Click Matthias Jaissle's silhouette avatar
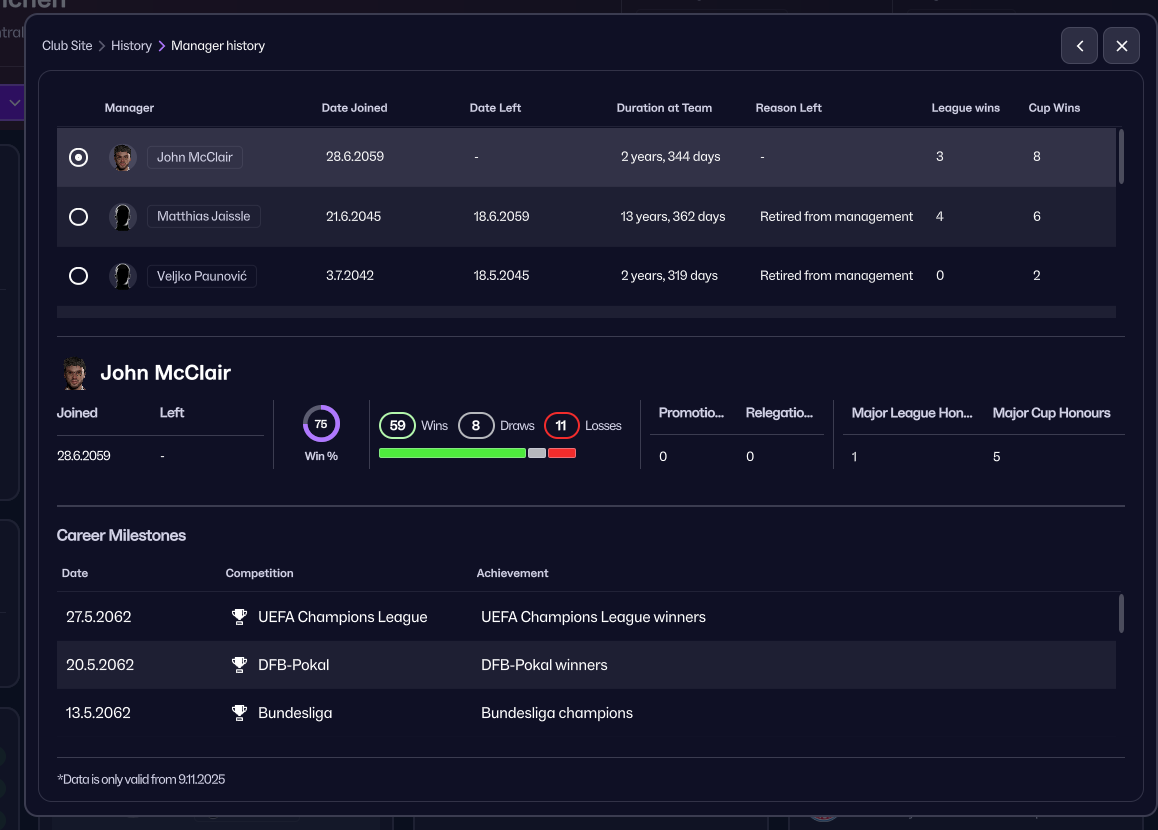 (x=123, y=217)
